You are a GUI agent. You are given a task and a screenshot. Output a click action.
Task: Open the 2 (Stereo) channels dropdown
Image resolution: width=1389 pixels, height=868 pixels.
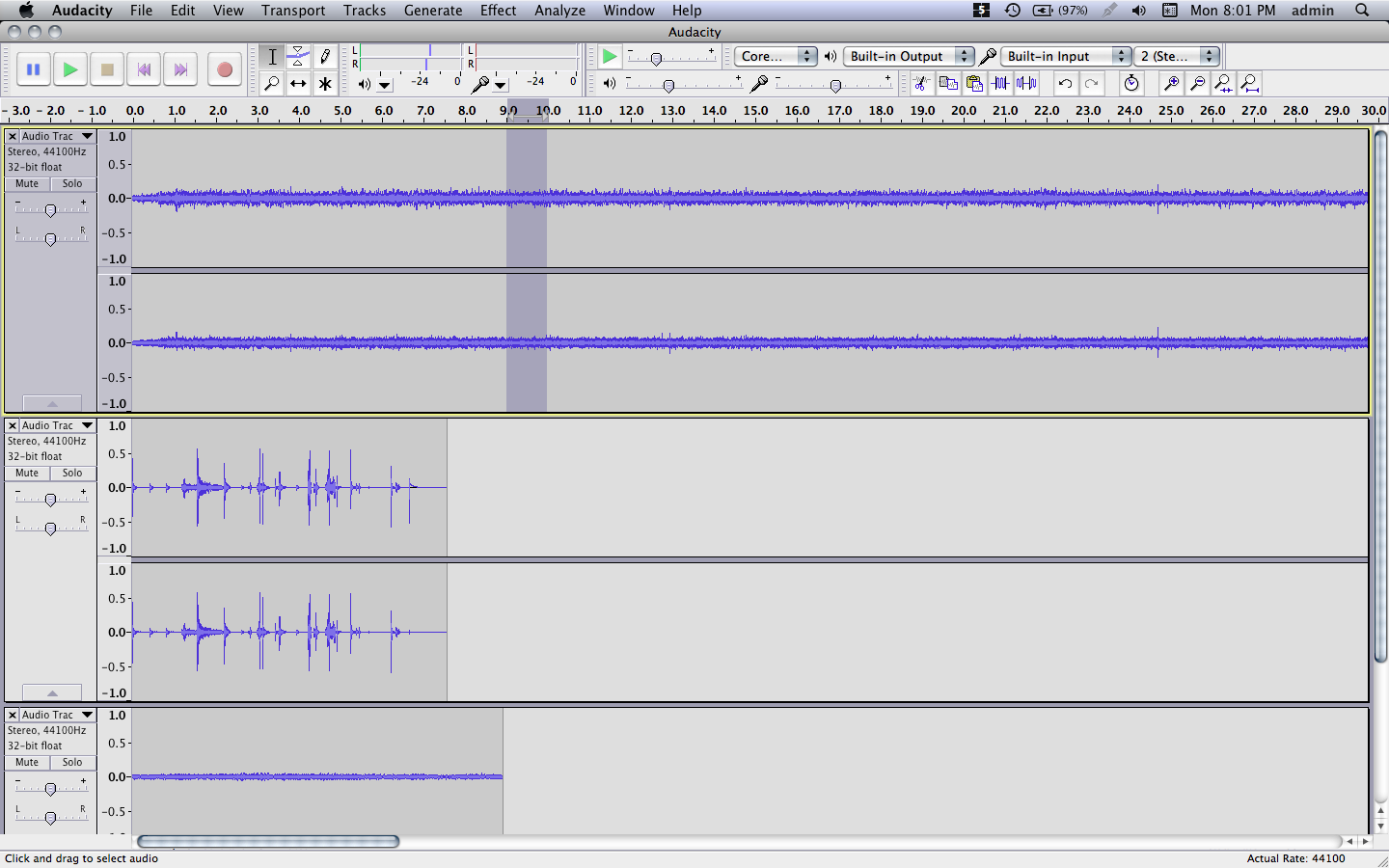(1177, 57)
